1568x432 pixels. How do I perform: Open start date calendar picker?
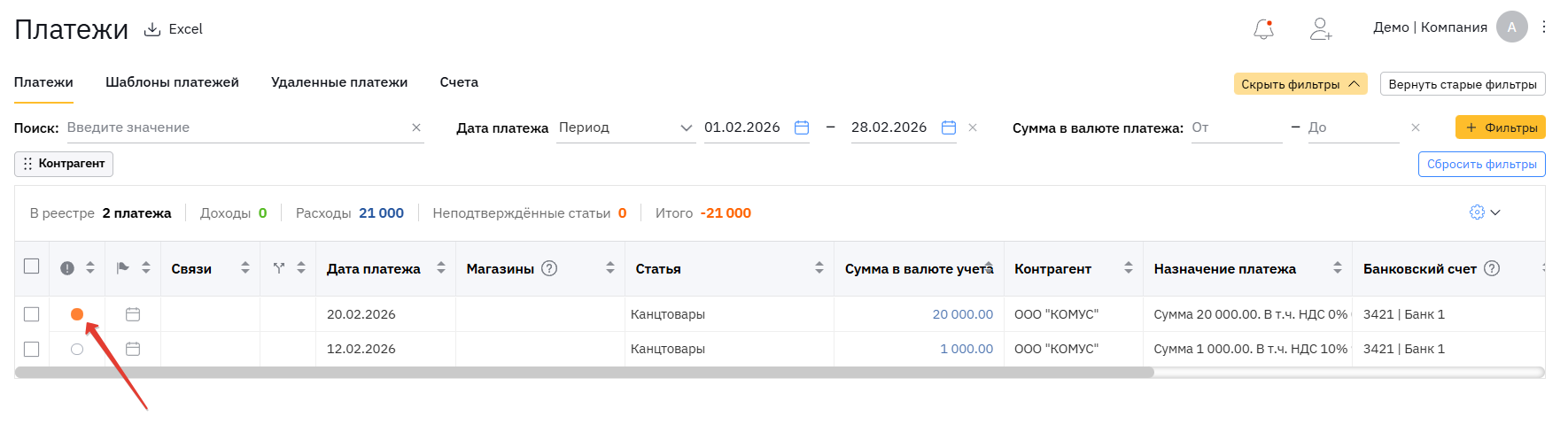point(802,127)
